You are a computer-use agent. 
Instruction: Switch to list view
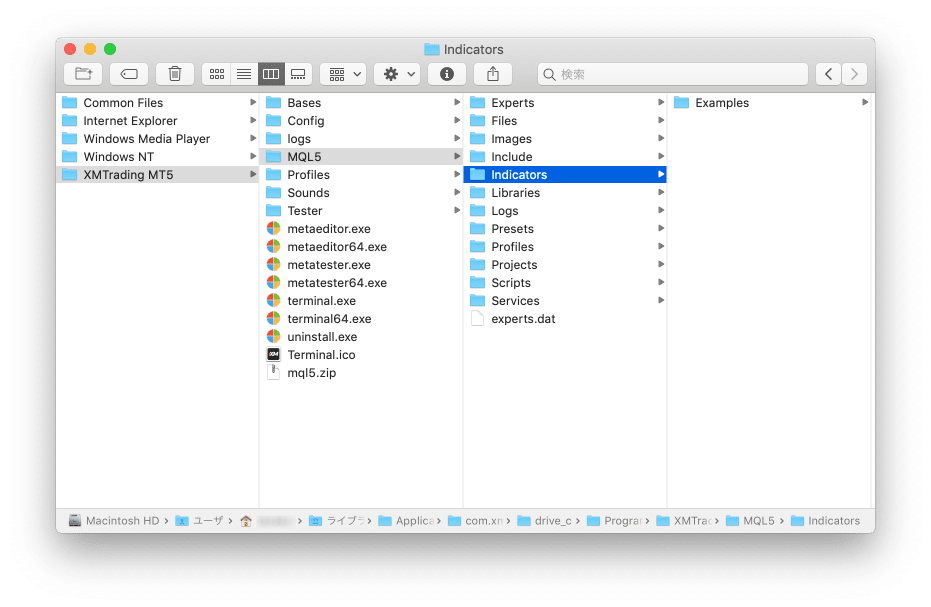pos(243,74)
